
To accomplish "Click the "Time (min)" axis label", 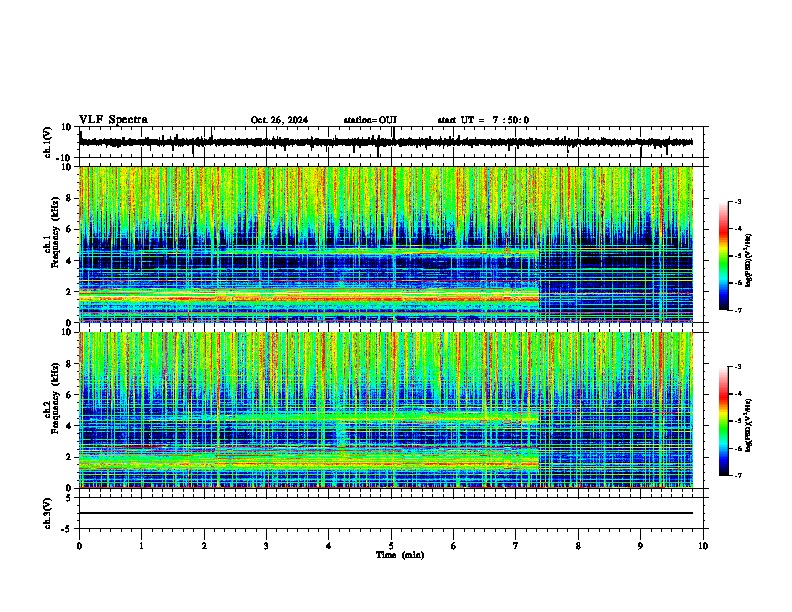I will [x=400, y=555].
